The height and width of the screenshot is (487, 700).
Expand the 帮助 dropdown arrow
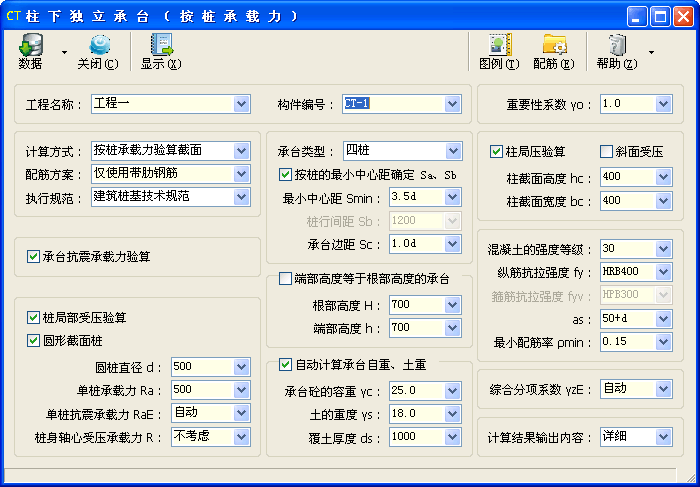point(651,52)
